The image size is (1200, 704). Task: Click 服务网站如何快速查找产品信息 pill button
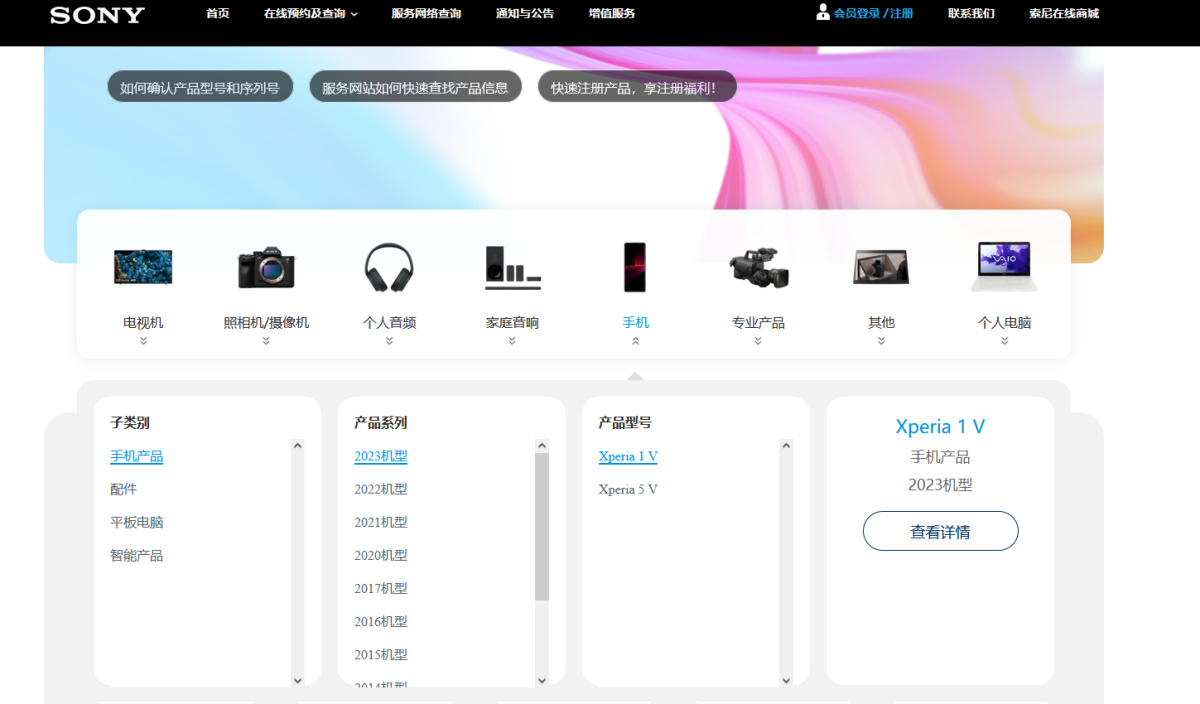(x=415, y=87)
